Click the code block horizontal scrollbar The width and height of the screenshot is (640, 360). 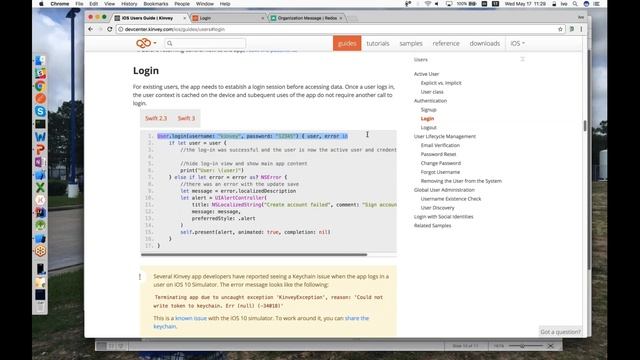254,254
